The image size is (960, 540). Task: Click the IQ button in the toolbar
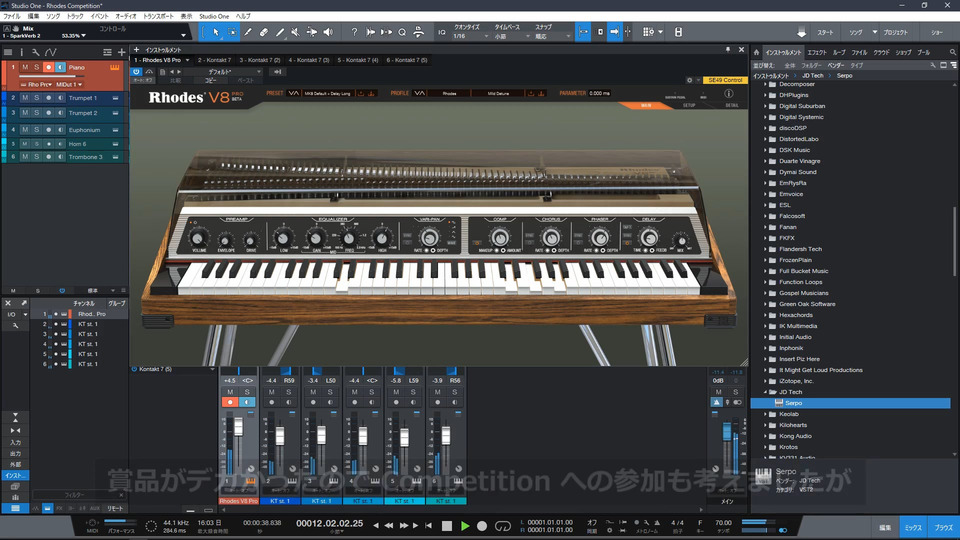(x=441, y=32)
